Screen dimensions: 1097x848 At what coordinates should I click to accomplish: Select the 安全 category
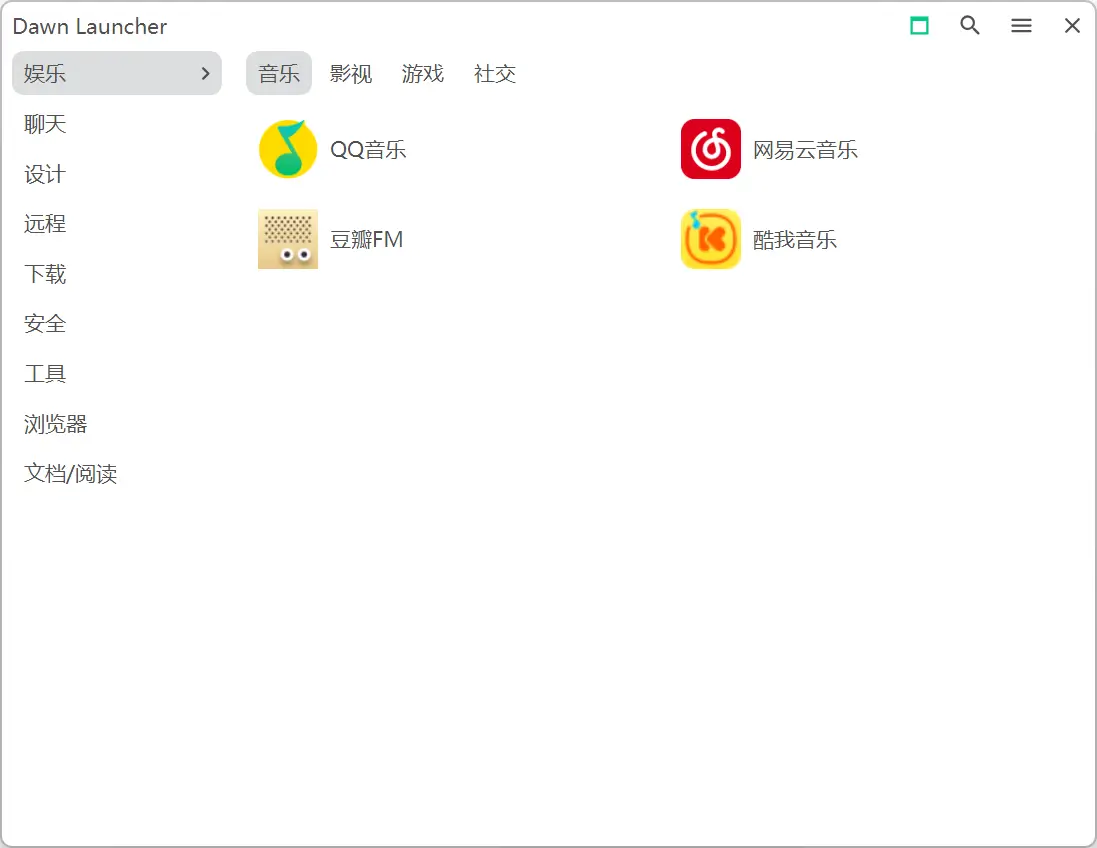[45, 324]
